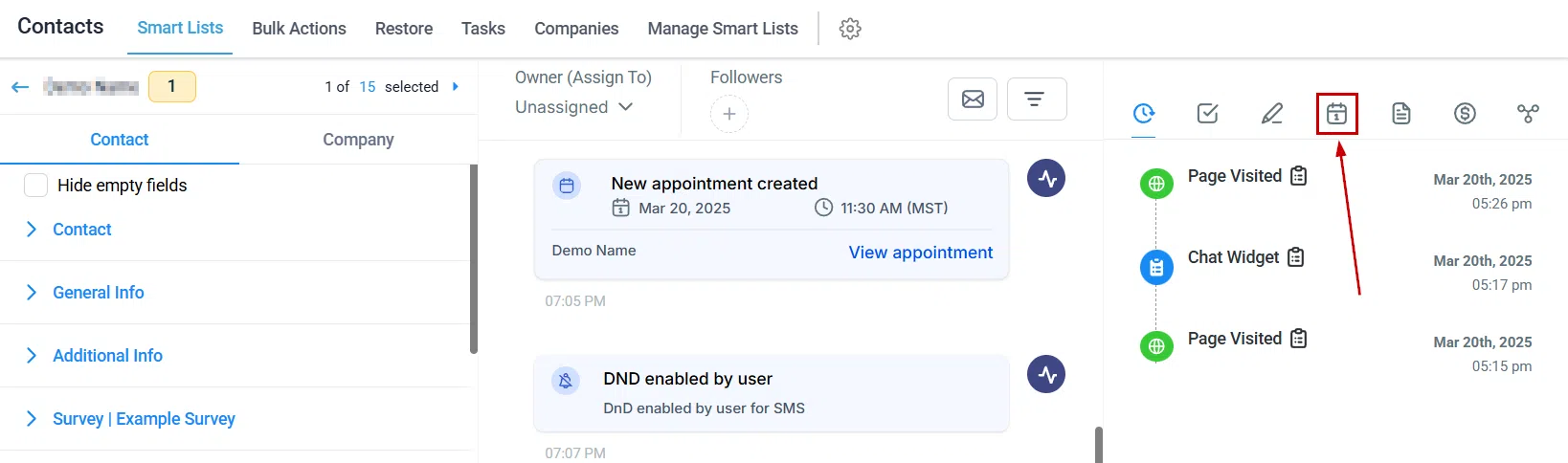Add a follower with the plus button
Screen dimensions: 1568x463
pyautogui.click(x=728, y=115)
